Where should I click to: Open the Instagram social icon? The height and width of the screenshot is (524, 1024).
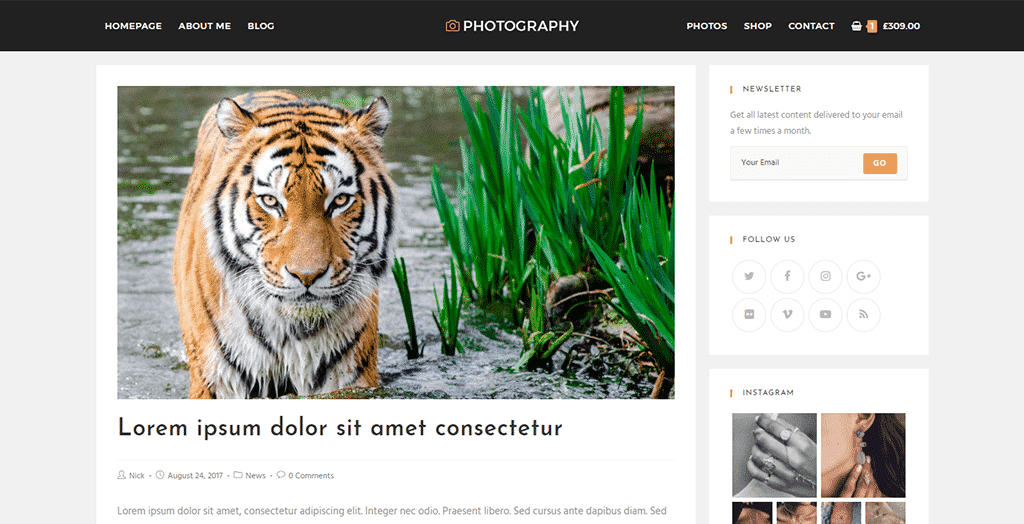(x=825, y=276)
